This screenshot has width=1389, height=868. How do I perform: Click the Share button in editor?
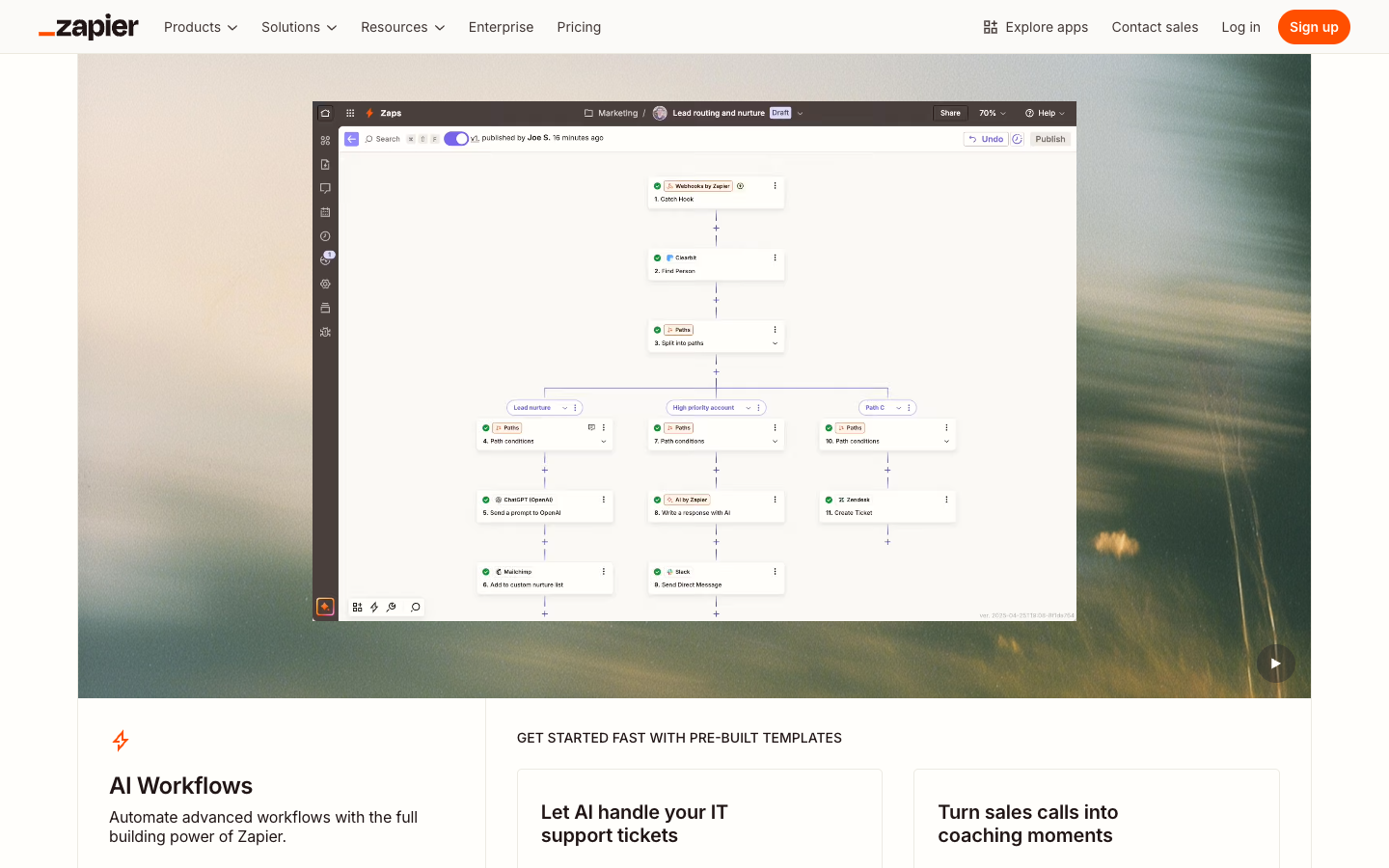pyautogui.click(x=950, y=113)
